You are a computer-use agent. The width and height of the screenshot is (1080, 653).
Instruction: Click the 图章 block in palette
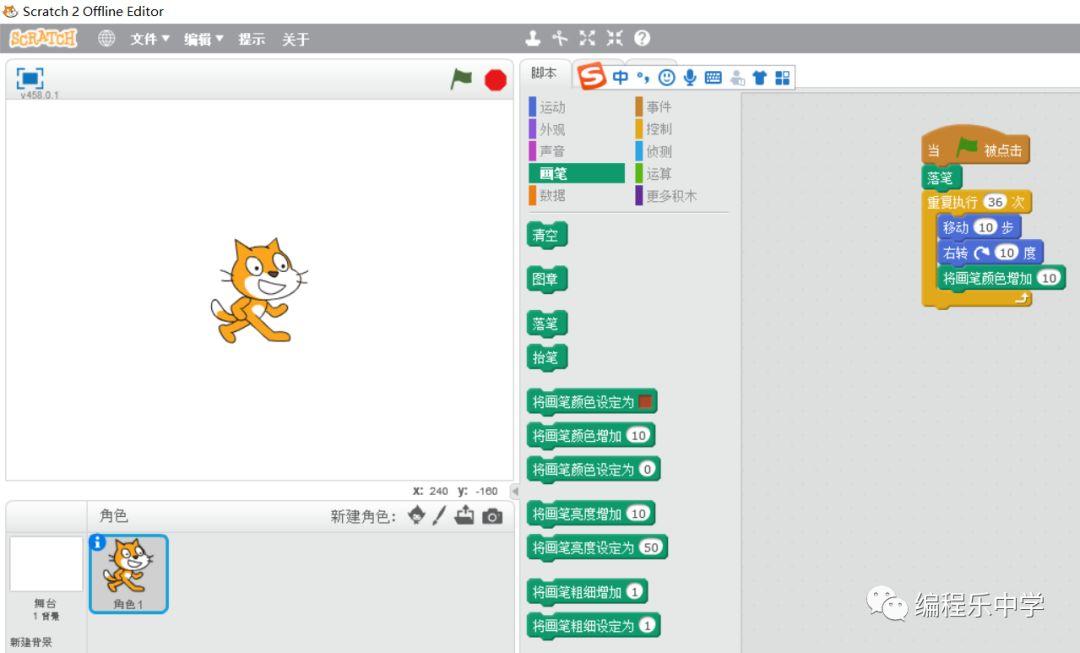tap(547, 280)
